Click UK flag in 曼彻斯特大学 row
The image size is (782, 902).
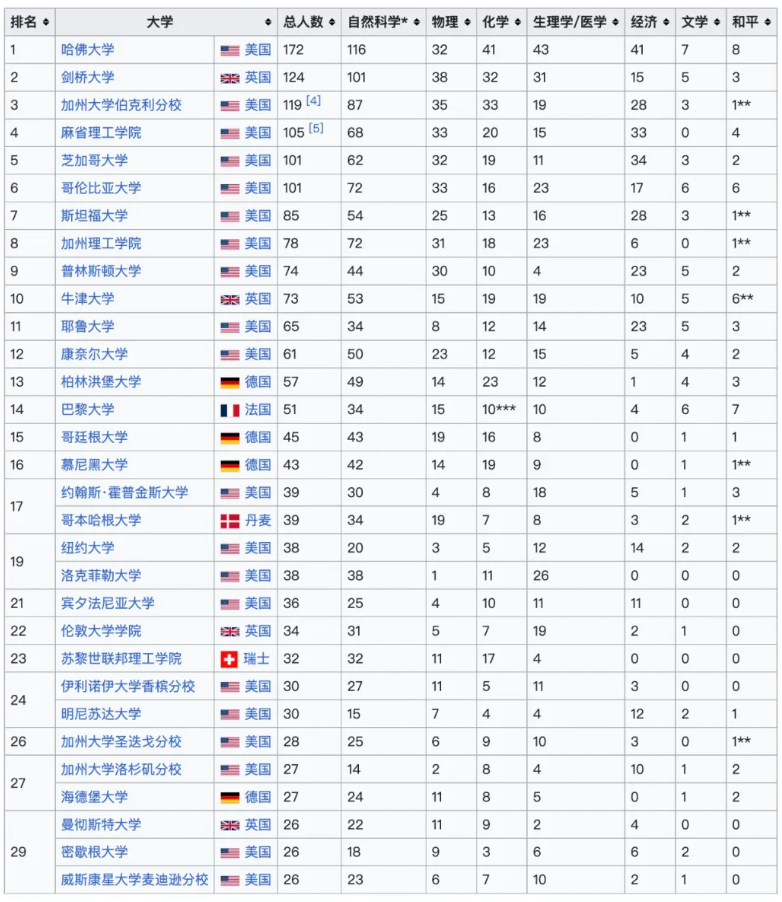pyautogui.click(x=230, y=825)
